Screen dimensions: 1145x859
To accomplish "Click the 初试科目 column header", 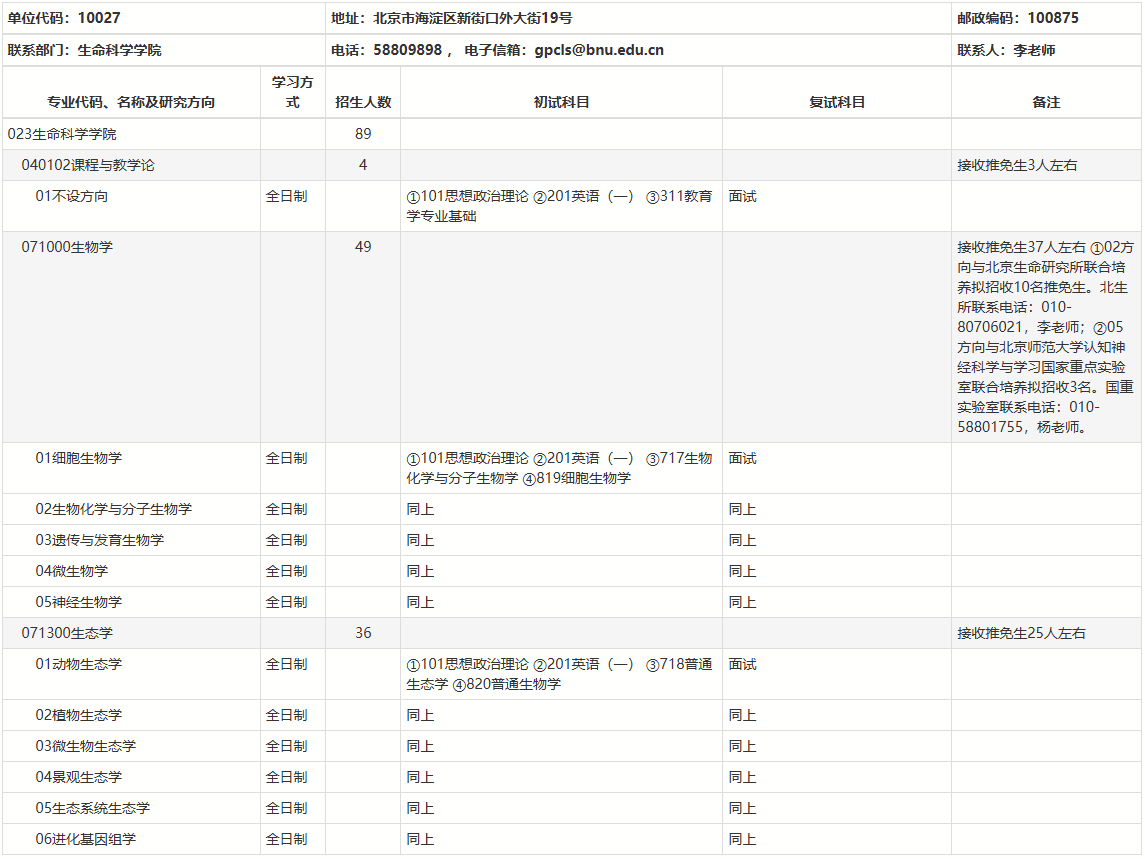I will pos(561,102).
